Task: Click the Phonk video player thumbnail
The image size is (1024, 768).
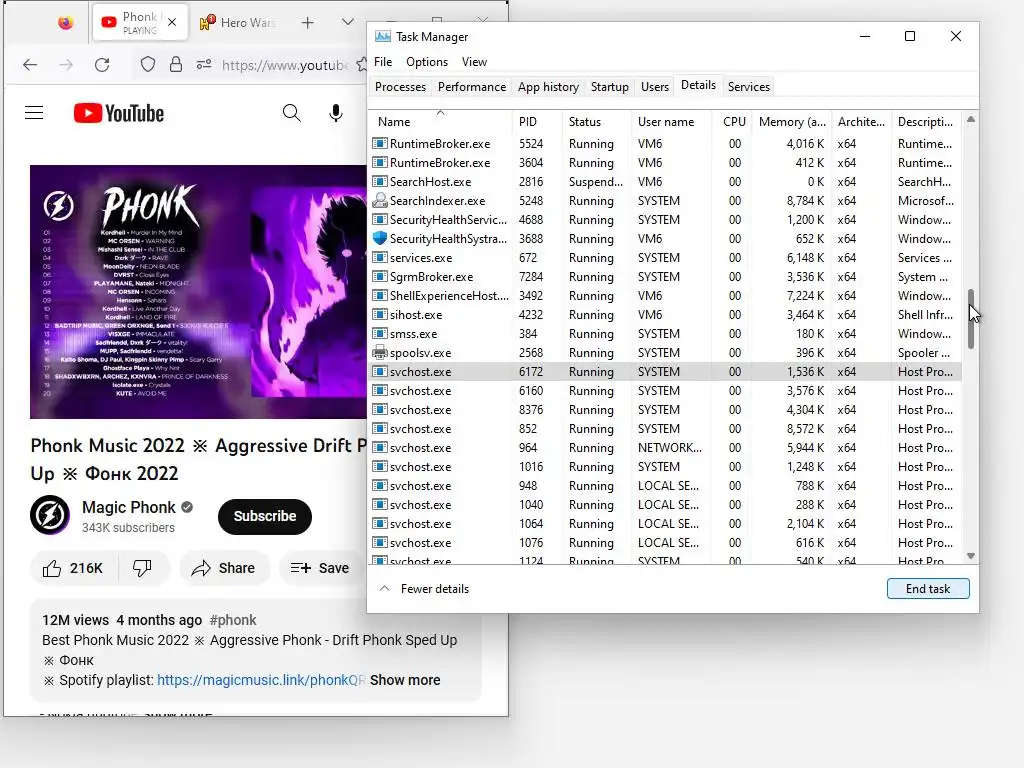Action: [x=199, y=292]
